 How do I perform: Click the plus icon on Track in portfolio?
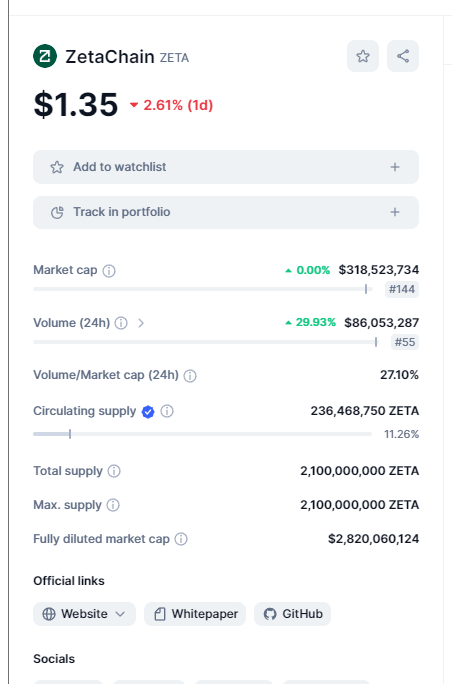[395, 212]
